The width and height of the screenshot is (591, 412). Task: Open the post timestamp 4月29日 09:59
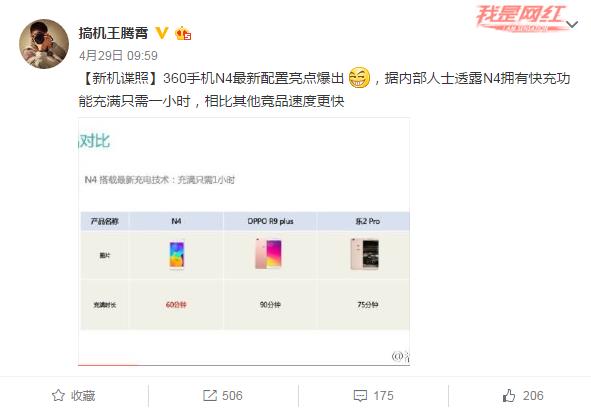pyautogui.click(x=118, y=56)
